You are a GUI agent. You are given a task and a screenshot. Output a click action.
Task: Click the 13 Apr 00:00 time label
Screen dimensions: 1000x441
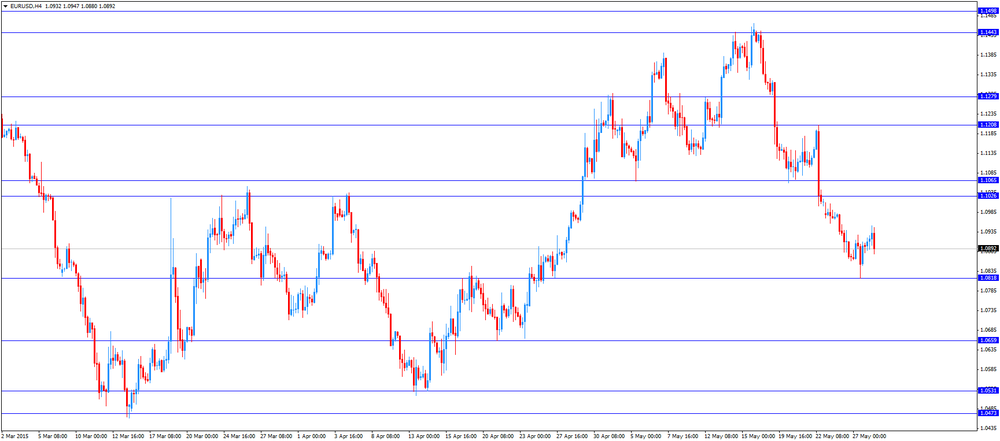(x=424, y=437)
